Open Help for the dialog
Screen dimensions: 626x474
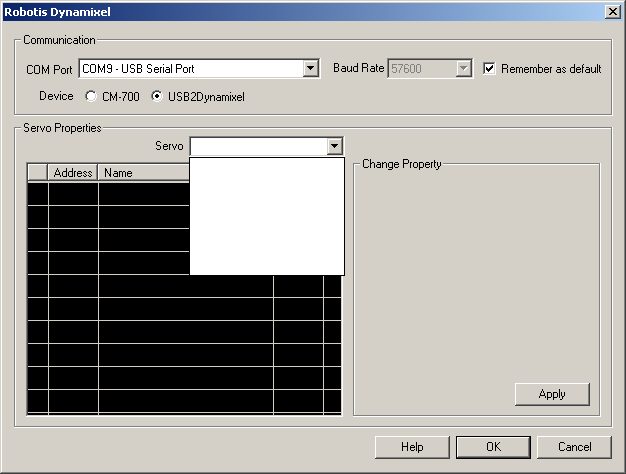point(412,447)
